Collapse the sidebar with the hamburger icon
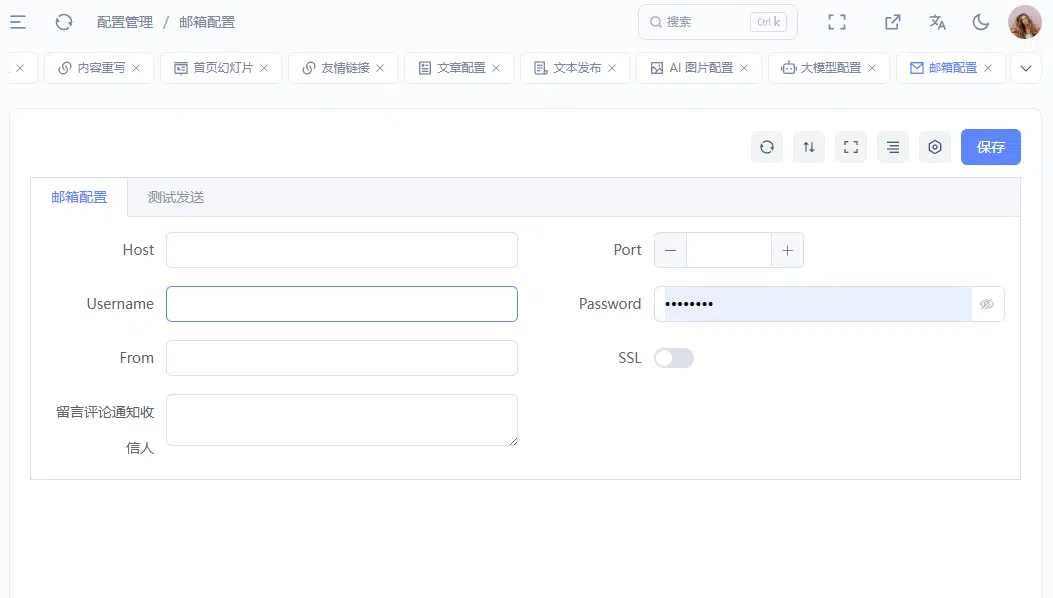The image size is (1053, 598). [18, 22]
